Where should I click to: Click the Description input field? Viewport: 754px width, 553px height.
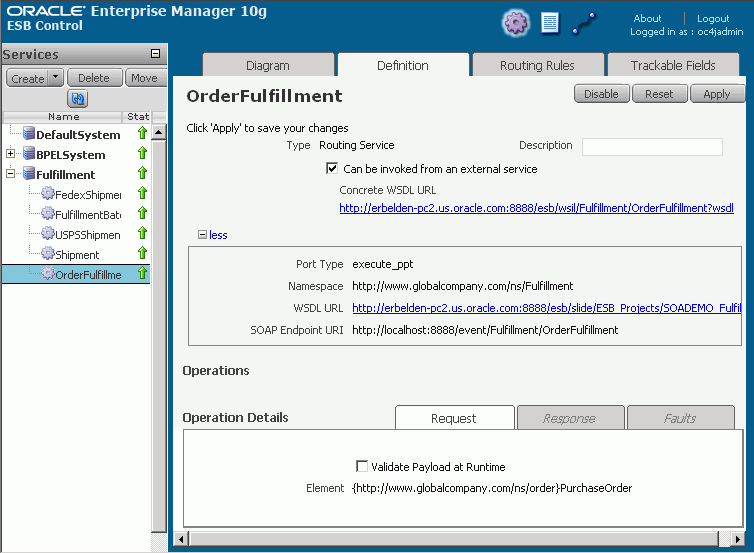click(x=652, y=147)
